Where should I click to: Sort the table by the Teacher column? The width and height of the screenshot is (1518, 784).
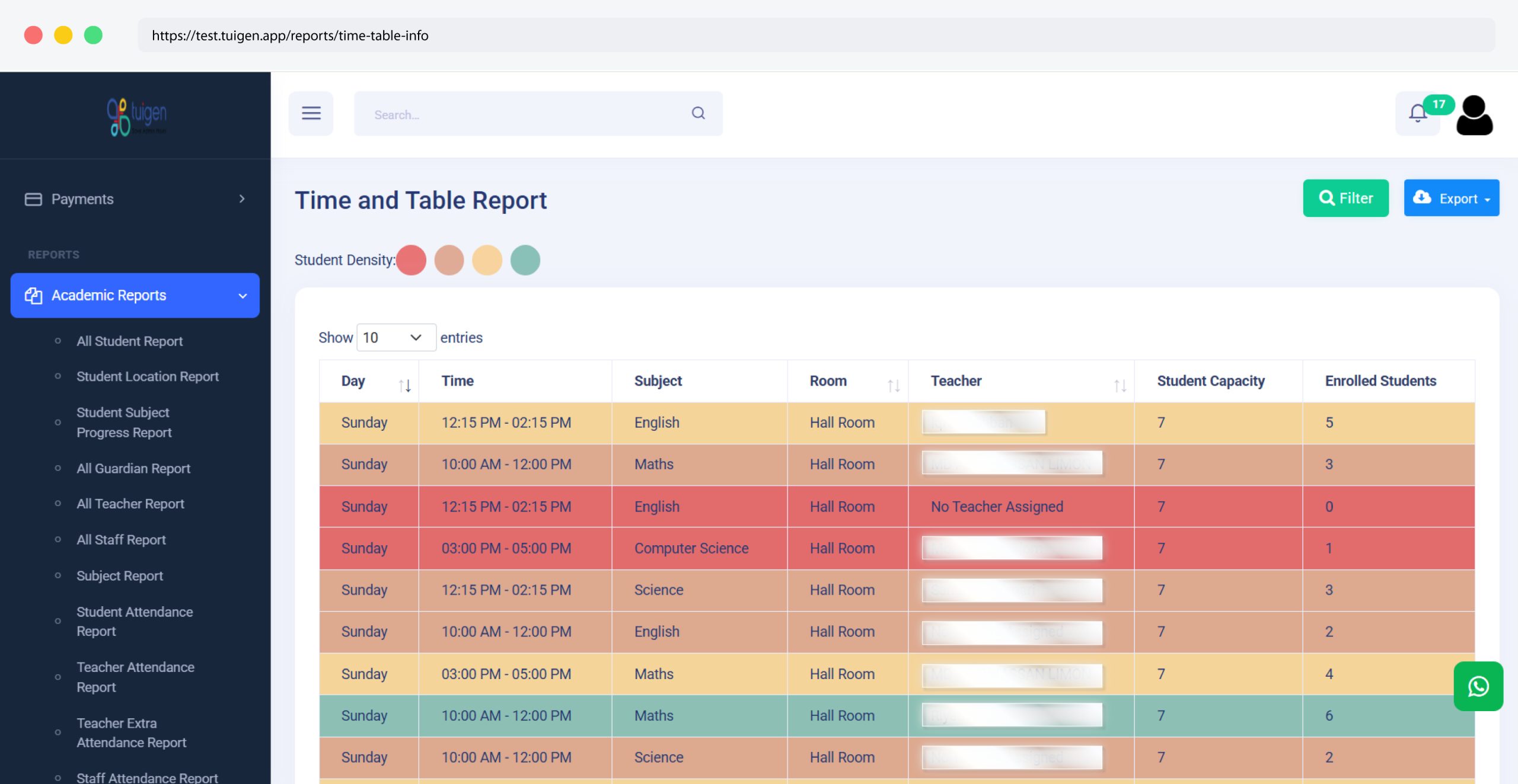coord(1121,384)
